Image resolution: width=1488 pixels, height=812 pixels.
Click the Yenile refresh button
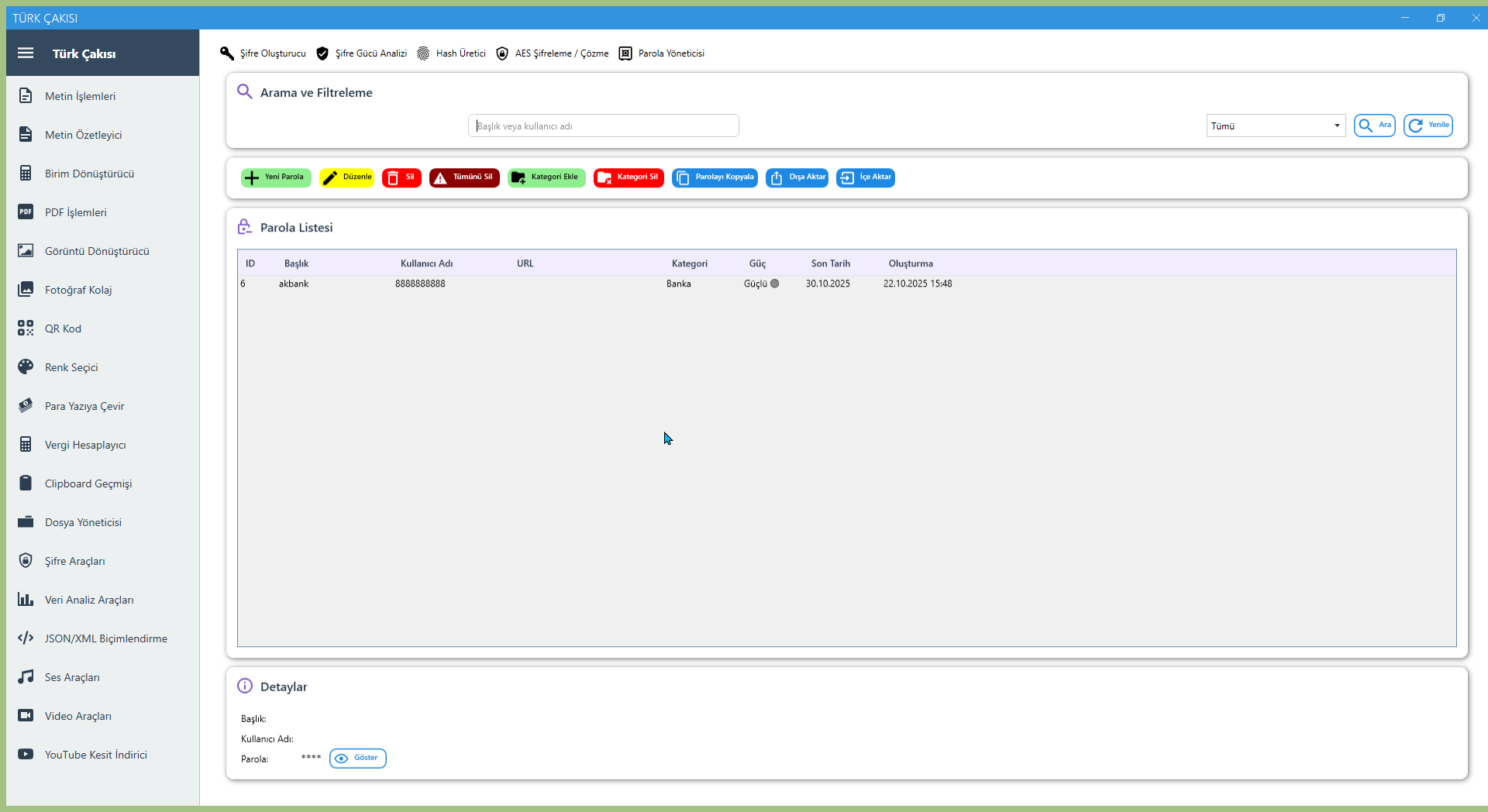coord(1428,126)
